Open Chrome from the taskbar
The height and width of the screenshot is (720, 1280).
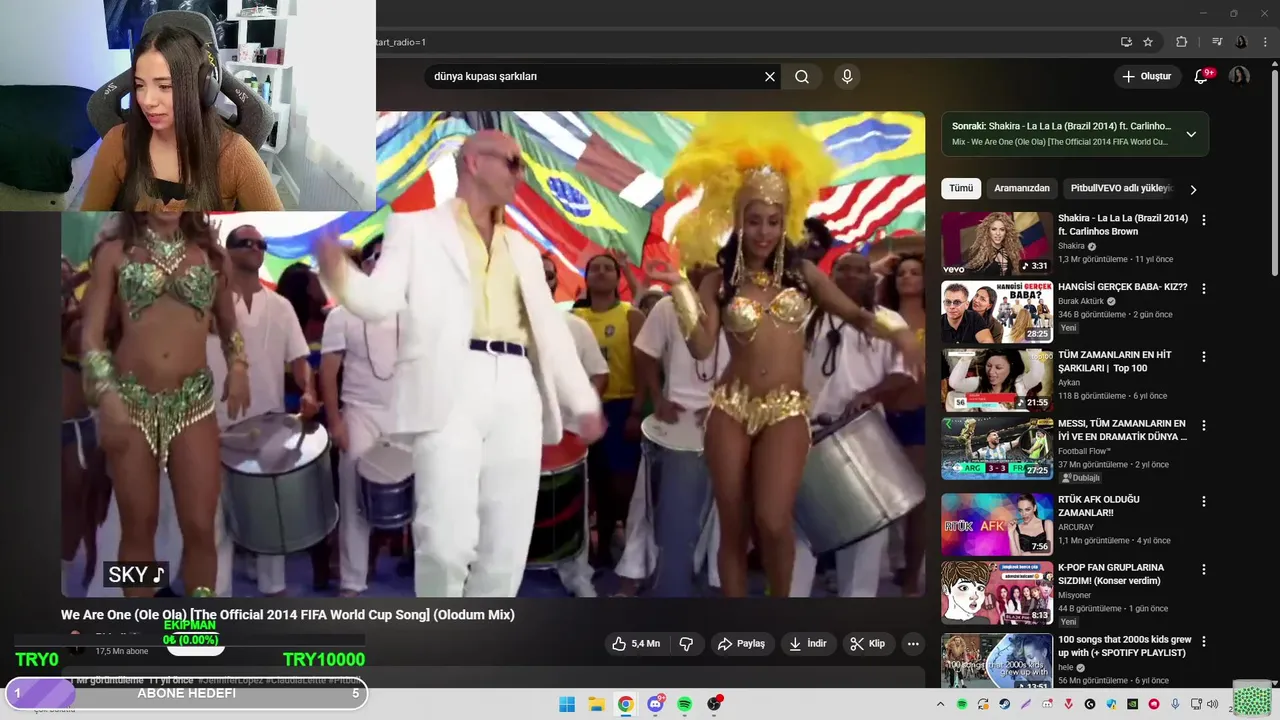(x=625, y=704)
